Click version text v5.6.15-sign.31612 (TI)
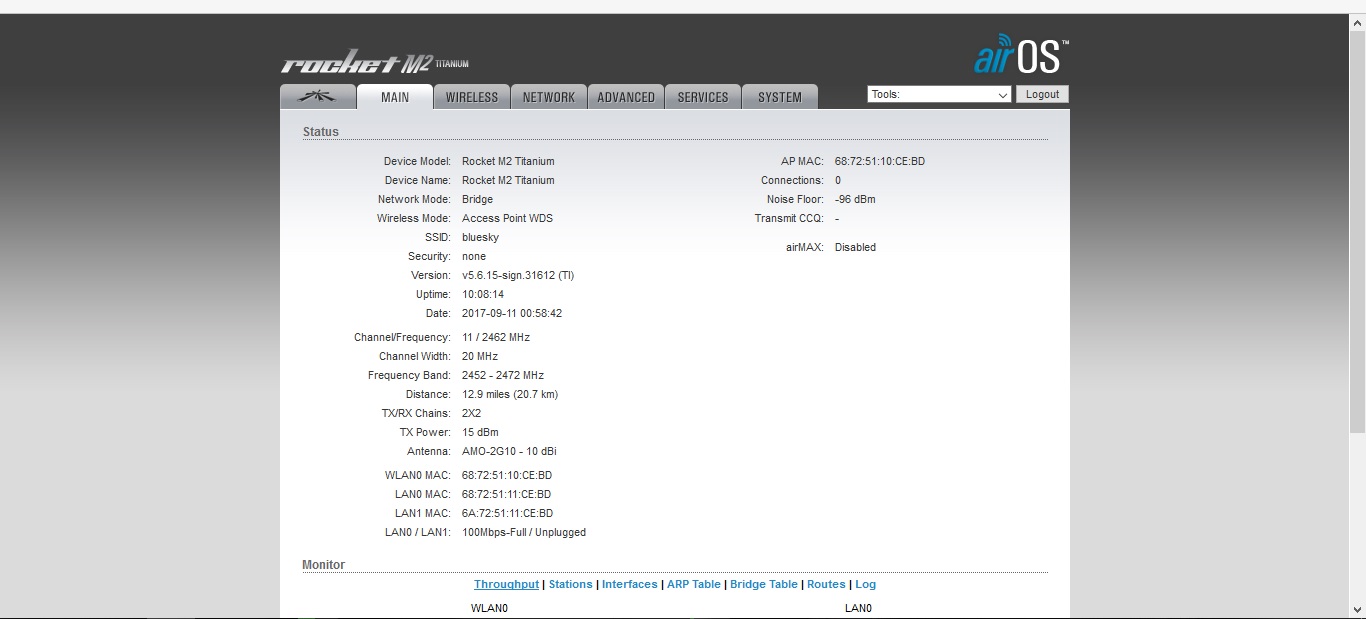 tap(518, 275)
